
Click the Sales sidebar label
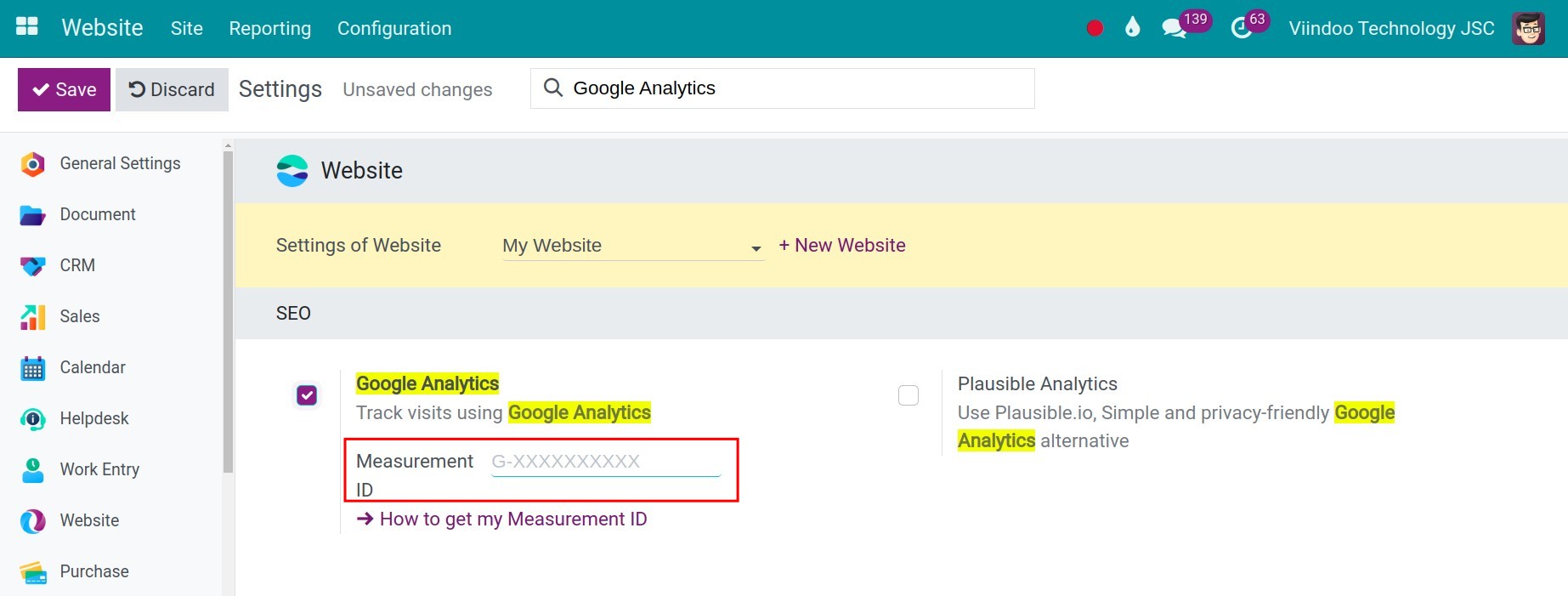[80, 316]
